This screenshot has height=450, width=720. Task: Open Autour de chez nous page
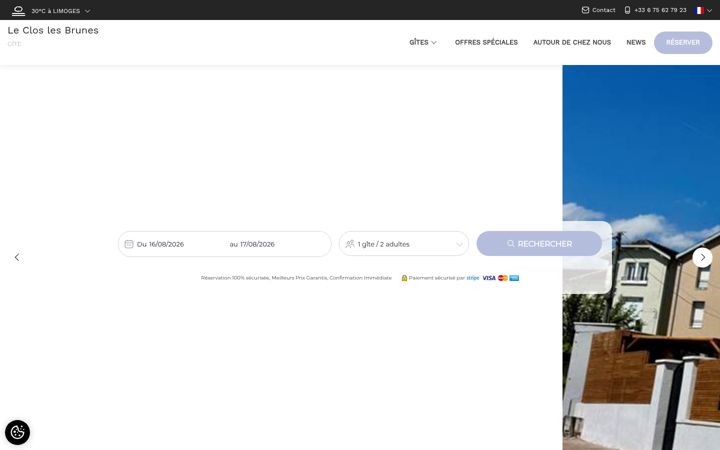[x=572, y=42]
